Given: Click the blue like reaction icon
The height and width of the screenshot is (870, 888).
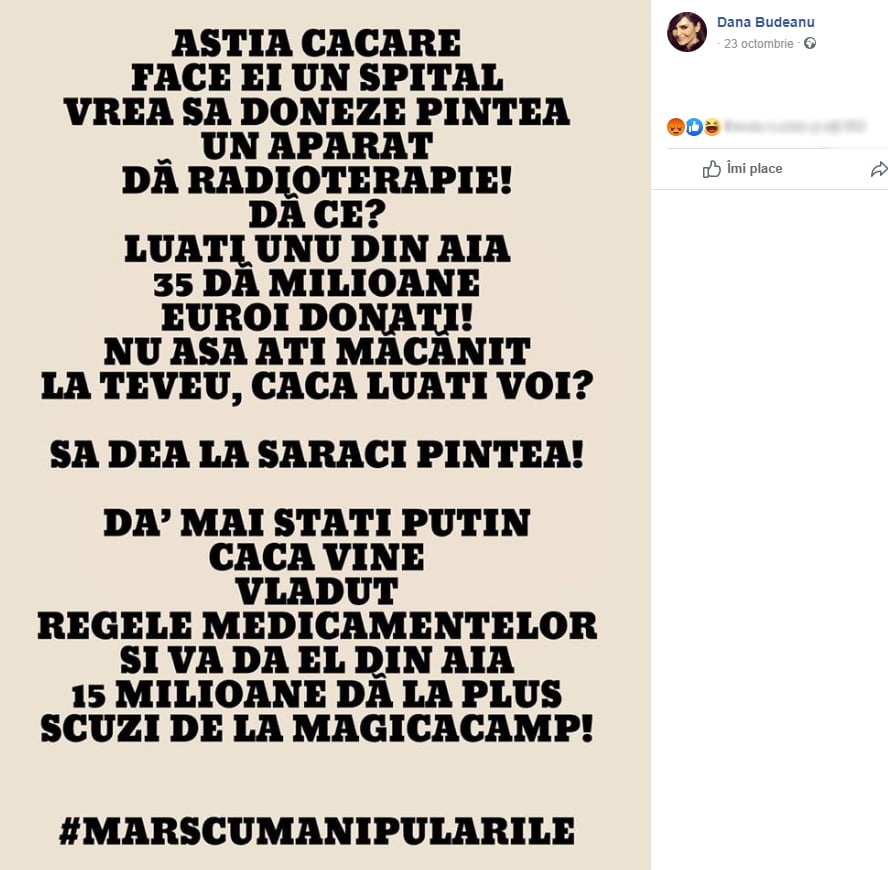Looking at the screenshot, I should click(x=694, y=127).
